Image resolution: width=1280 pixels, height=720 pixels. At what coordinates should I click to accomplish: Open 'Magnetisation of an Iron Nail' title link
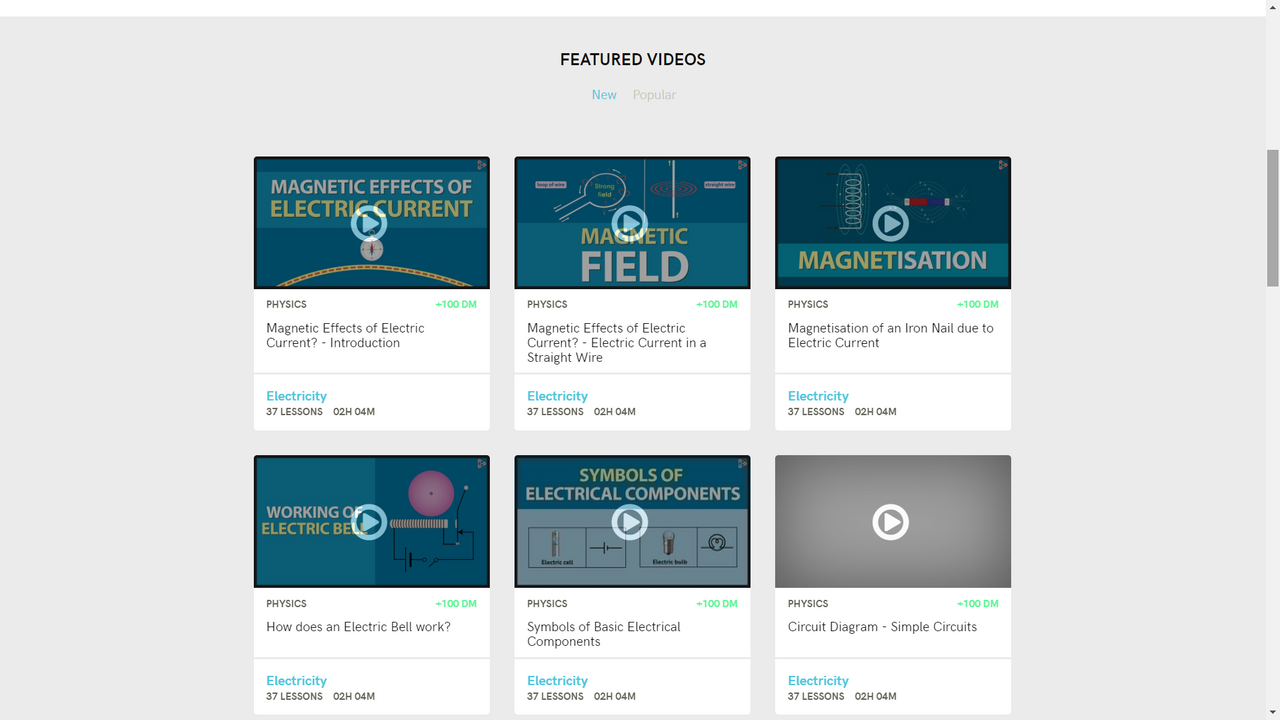[890, 335]
